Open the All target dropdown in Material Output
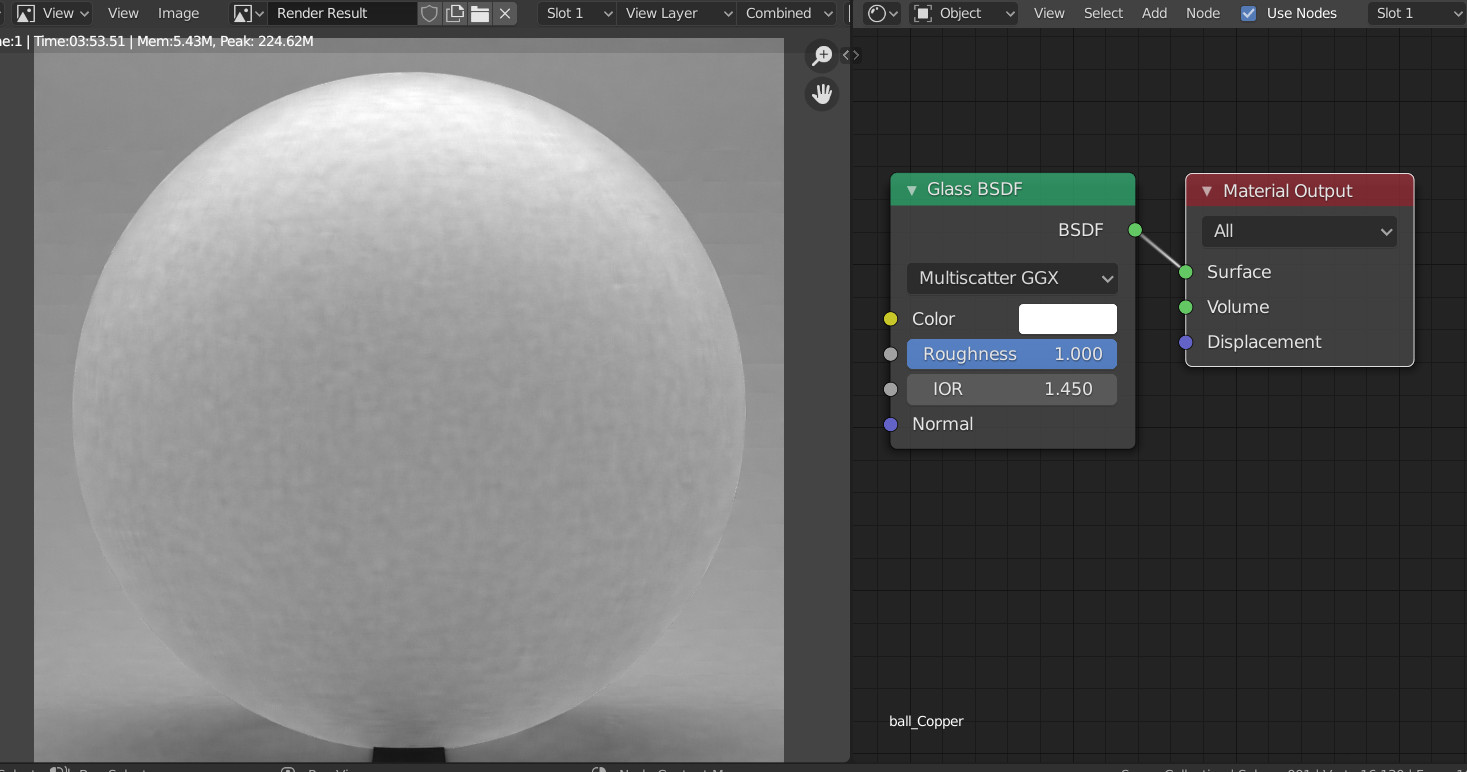The height and width of the screenshot is (772, 1467). click(1299, 231)
